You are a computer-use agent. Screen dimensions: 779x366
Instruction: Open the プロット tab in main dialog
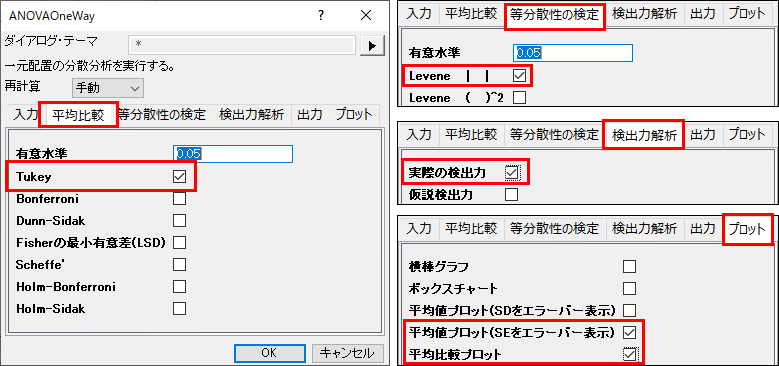click(354, 115)
